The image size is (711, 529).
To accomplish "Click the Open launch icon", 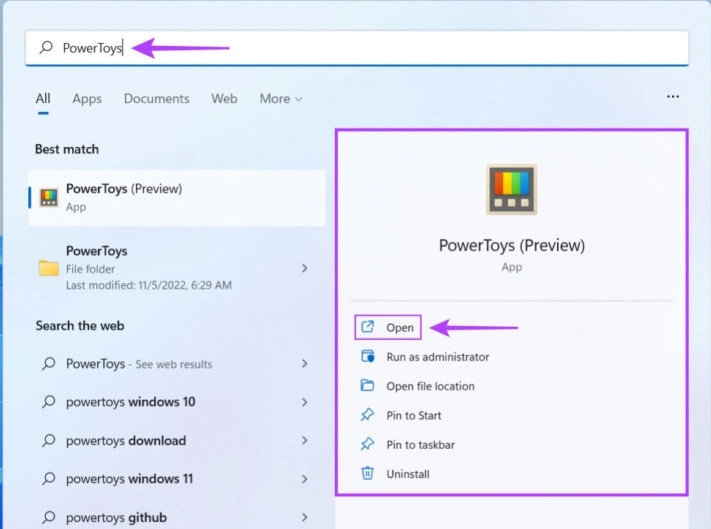I will click(367, 326).
